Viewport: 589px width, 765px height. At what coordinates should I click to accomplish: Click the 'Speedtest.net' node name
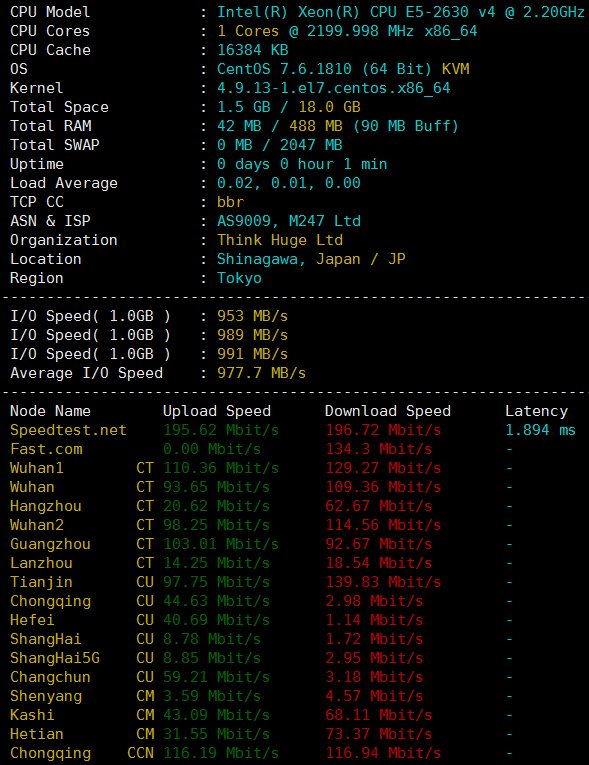pyautogui.click(x=68, y=431)
